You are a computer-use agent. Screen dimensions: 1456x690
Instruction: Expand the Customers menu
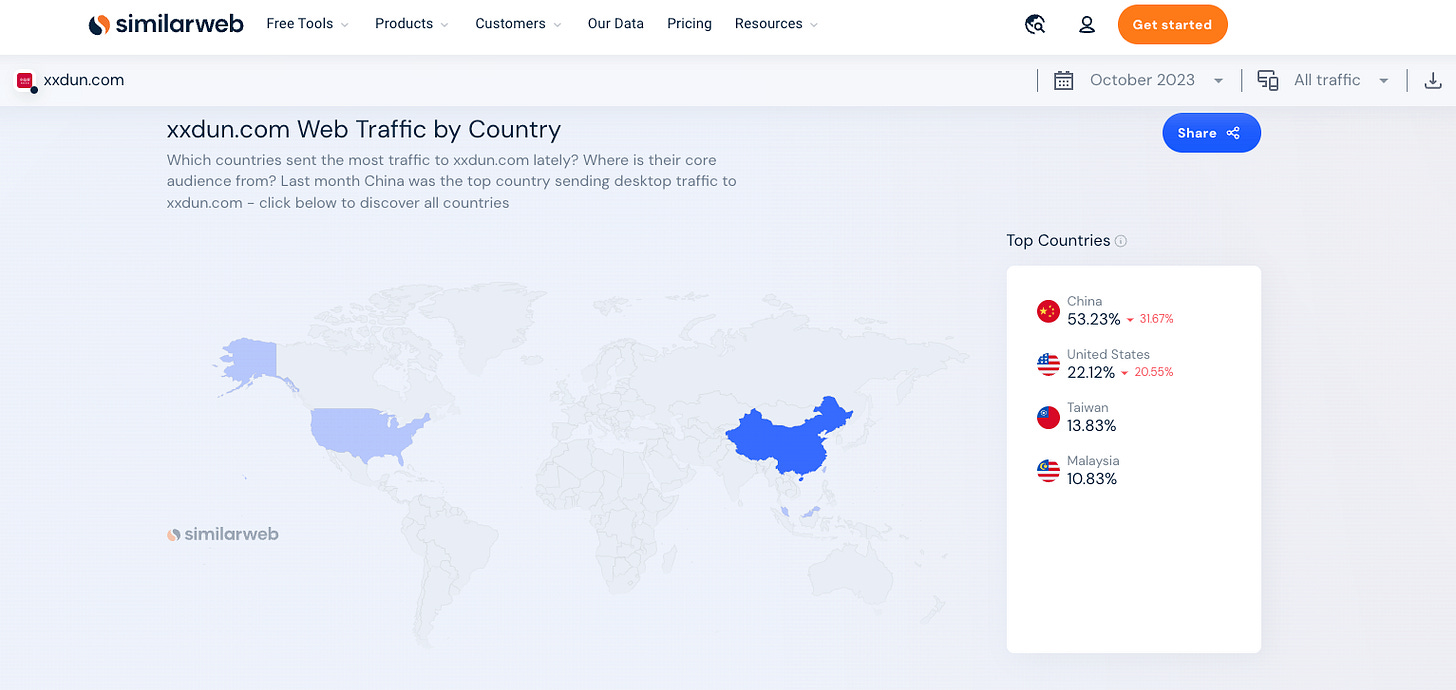coord(519,24)
